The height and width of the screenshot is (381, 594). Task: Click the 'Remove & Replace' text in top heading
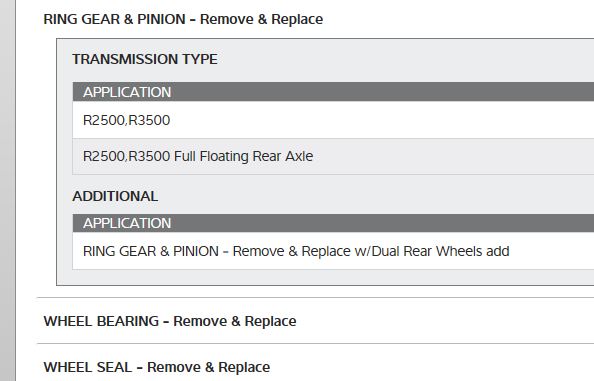point(261,19)
